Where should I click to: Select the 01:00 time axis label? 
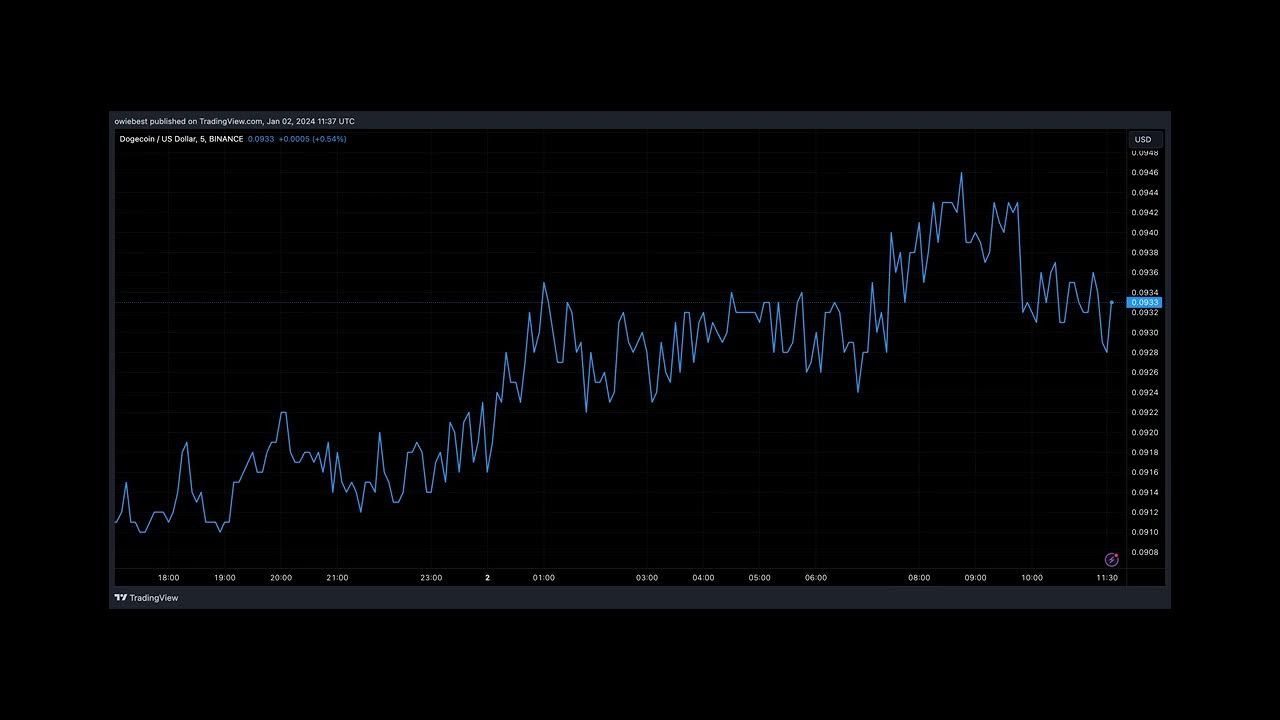coord(543,578)
